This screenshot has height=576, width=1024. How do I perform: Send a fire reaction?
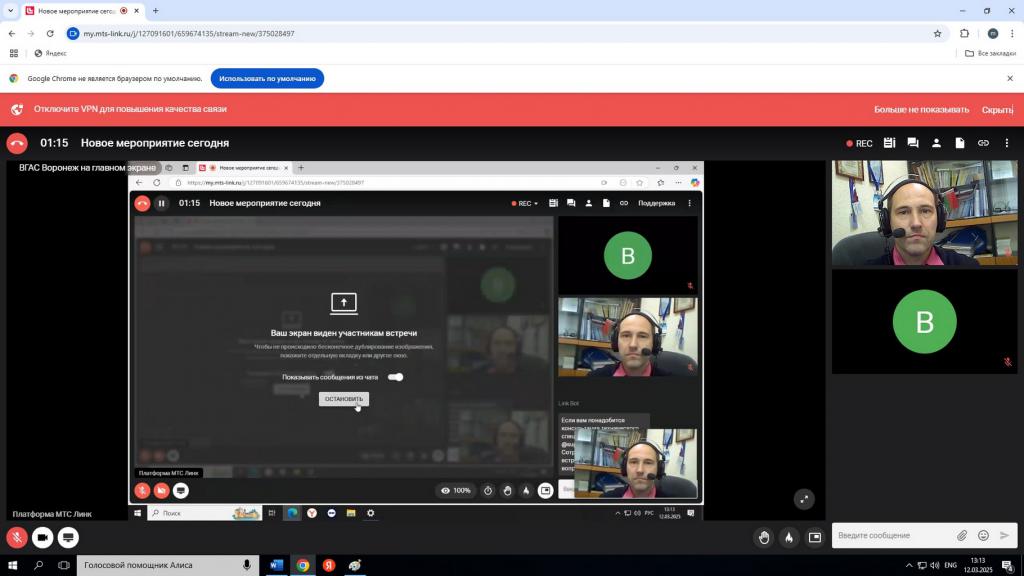point(789,537)
